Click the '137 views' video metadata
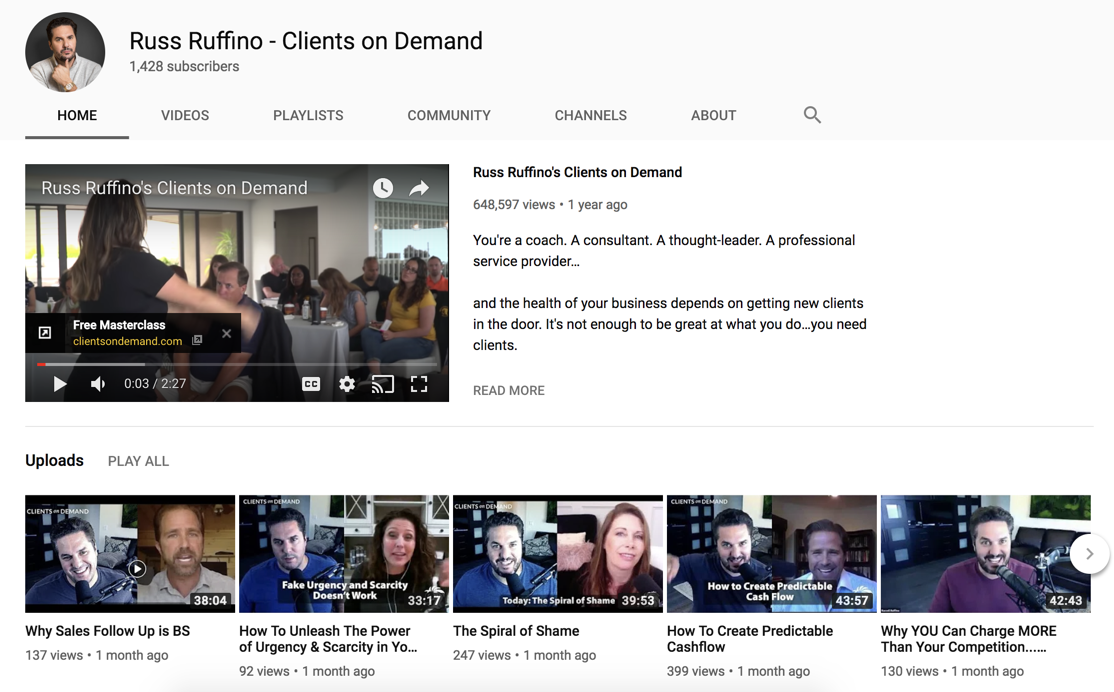 [x=54, y=655]
